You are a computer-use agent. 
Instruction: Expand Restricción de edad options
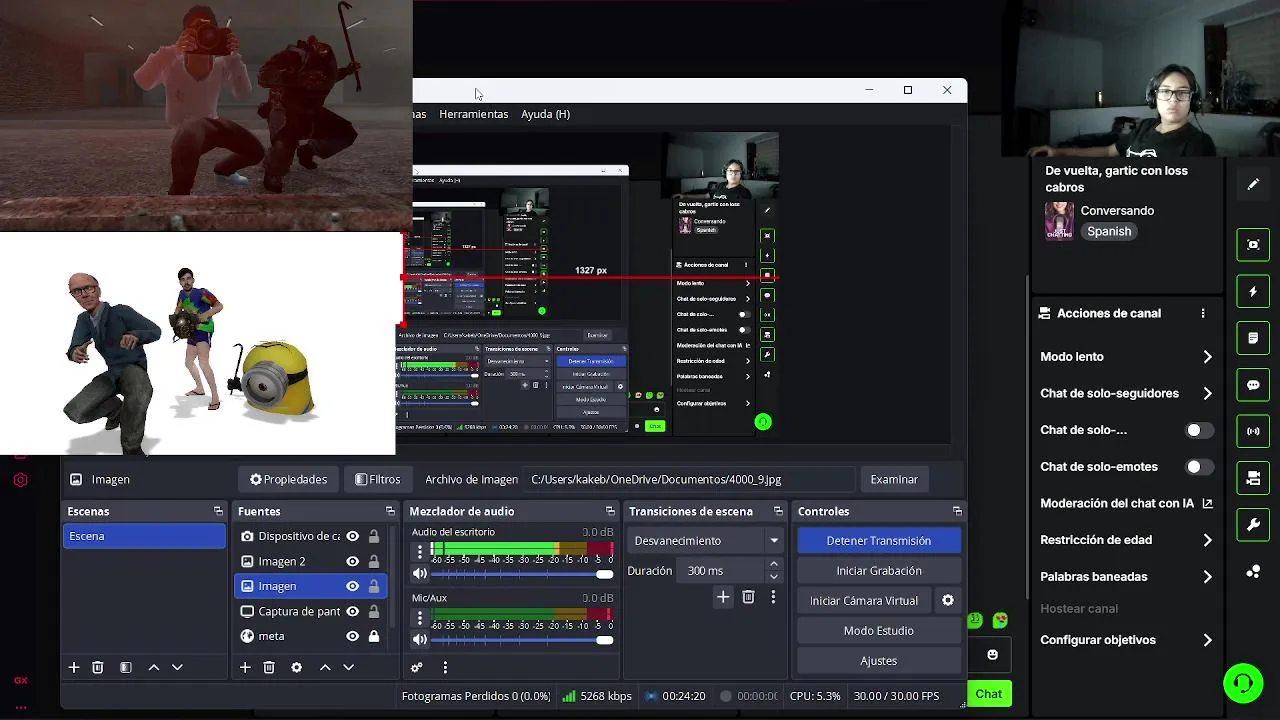1207,540
